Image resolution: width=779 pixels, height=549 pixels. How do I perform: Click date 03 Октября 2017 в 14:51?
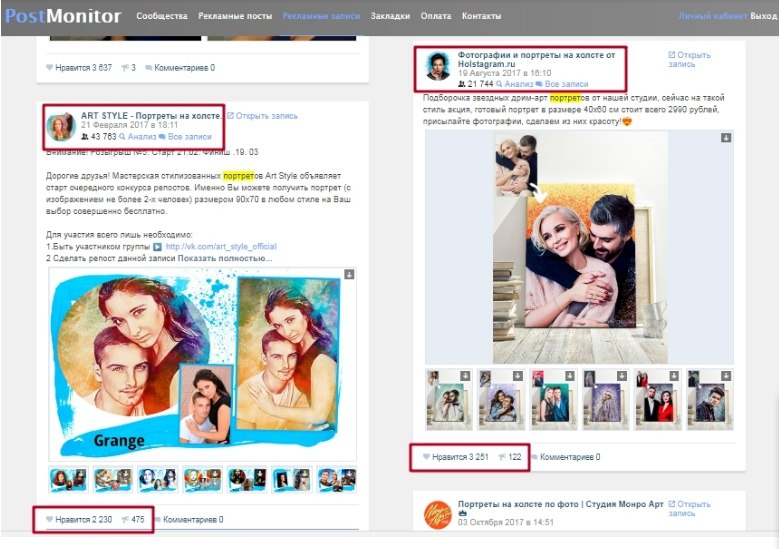pyautogui.click(x=505, y=522)
